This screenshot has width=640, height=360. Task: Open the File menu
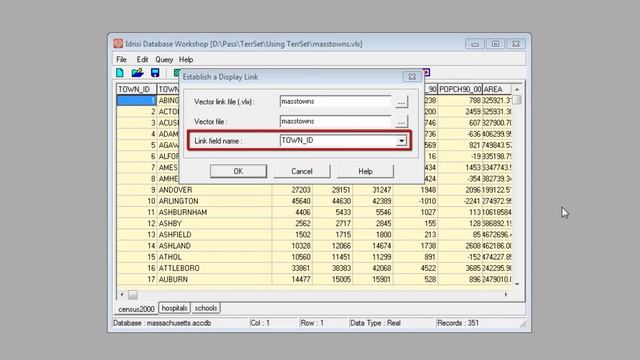point(121,60)
